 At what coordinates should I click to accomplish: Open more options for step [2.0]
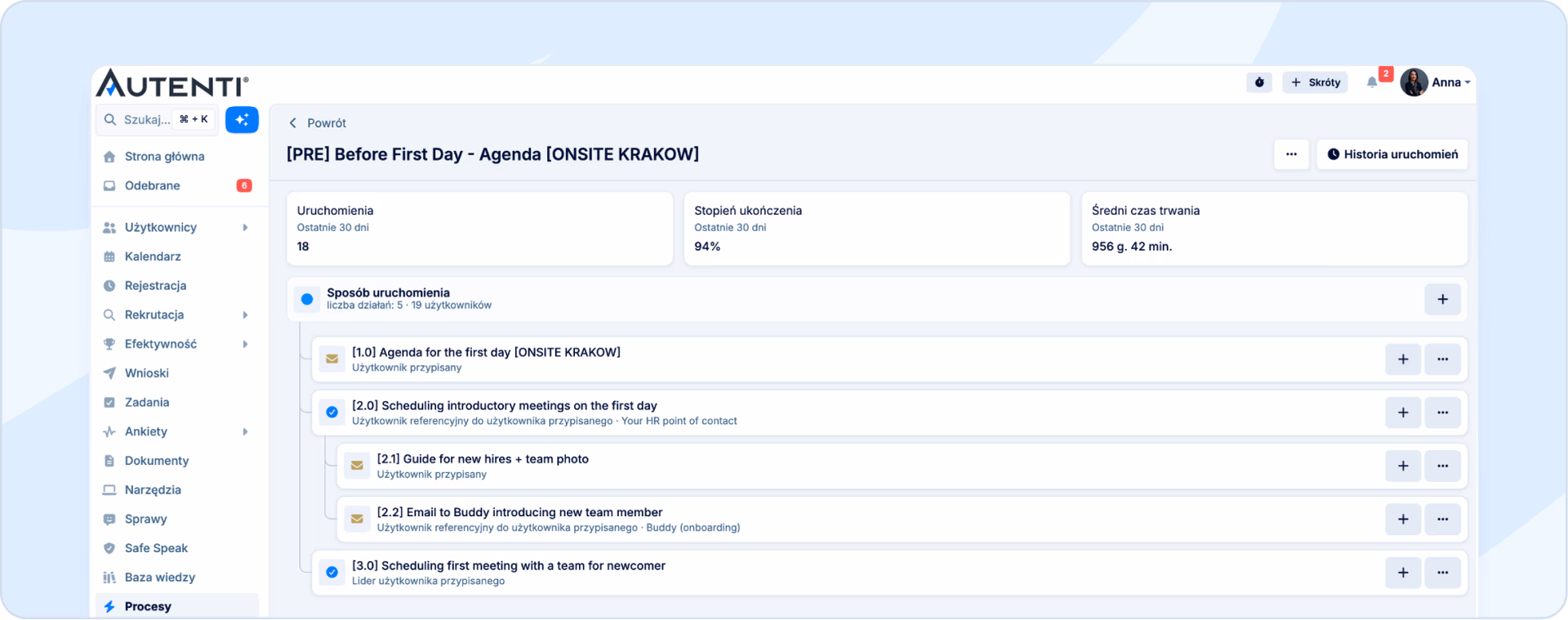coord(1443,413)
